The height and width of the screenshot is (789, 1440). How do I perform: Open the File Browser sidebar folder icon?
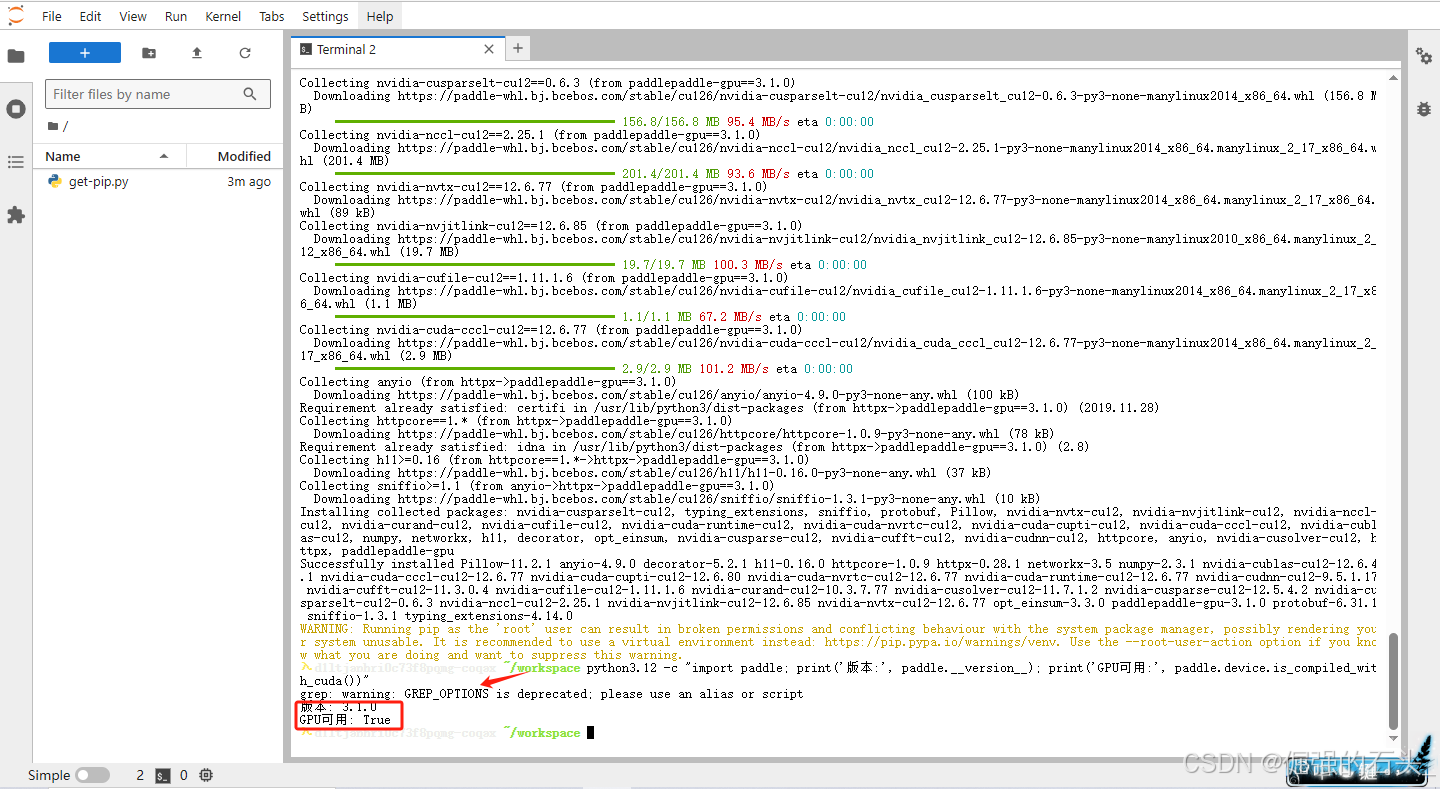click(x=16, y=56)
